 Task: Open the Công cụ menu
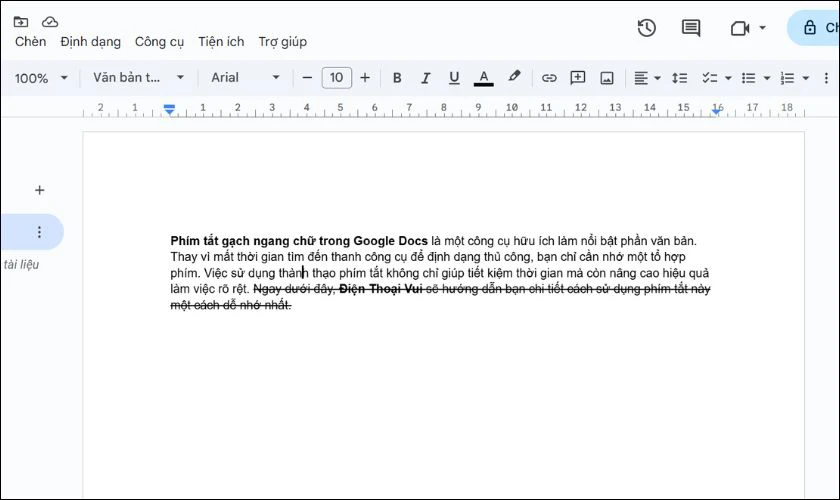(x=159, y=42)
